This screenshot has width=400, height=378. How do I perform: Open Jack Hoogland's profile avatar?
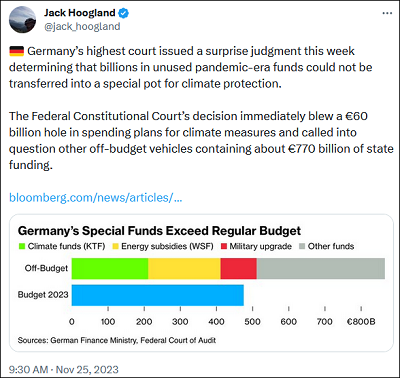[22, 19]
